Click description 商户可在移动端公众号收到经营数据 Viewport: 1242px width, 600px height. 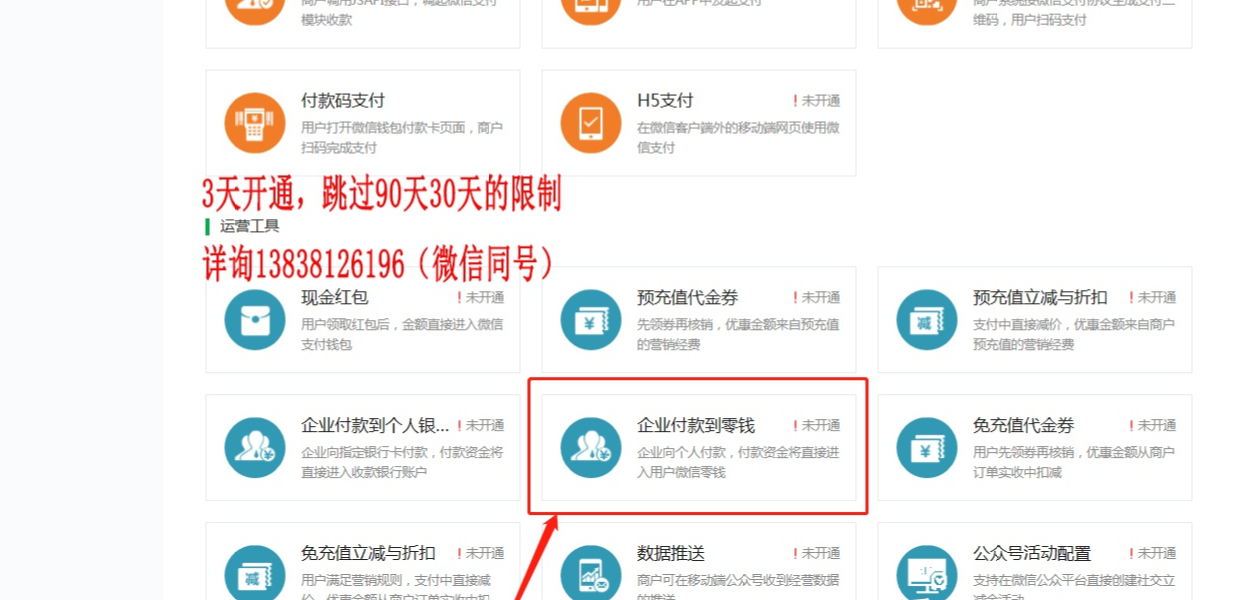(738, 587)
